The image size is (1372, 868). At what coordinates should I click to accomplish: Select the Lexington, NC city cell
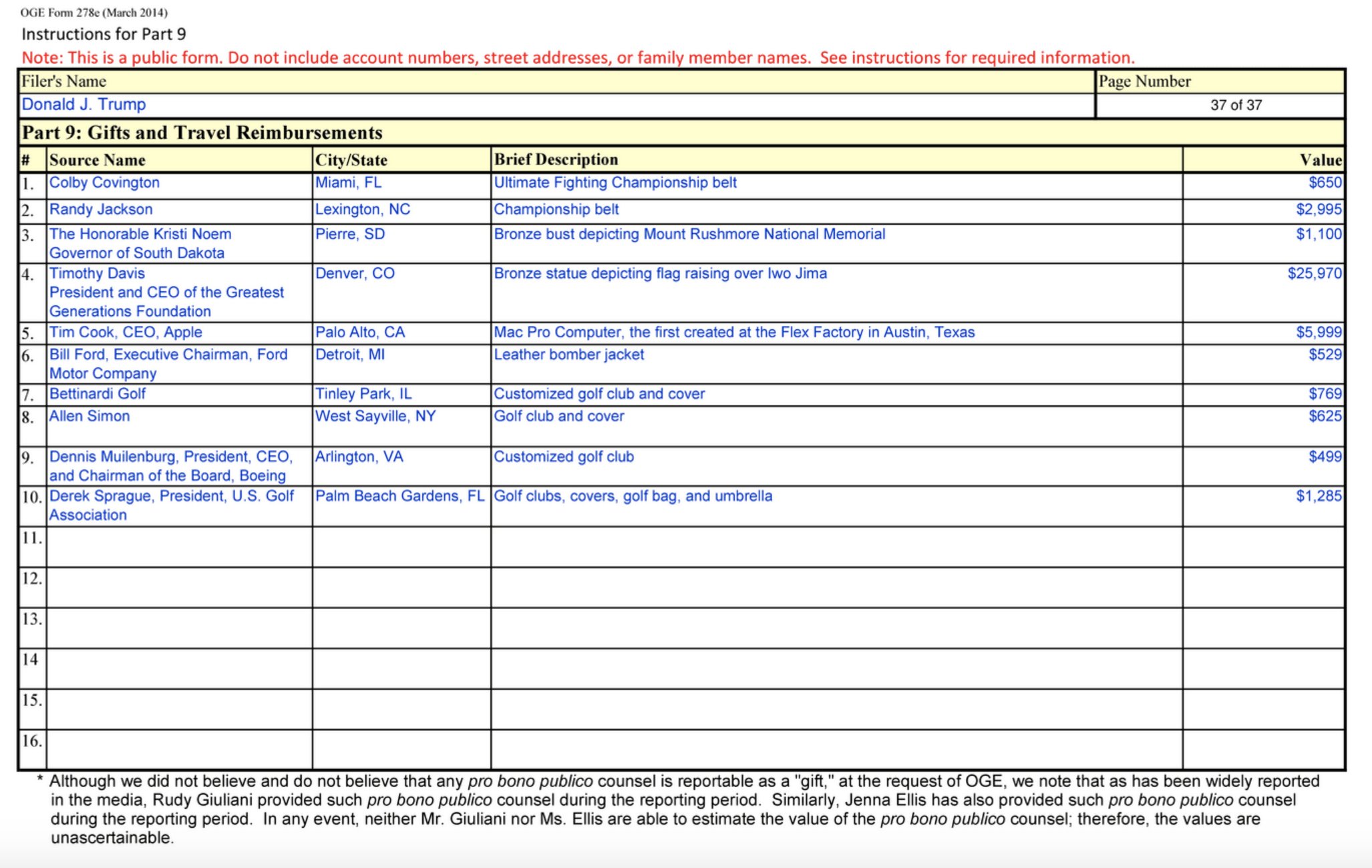point(363,210)
